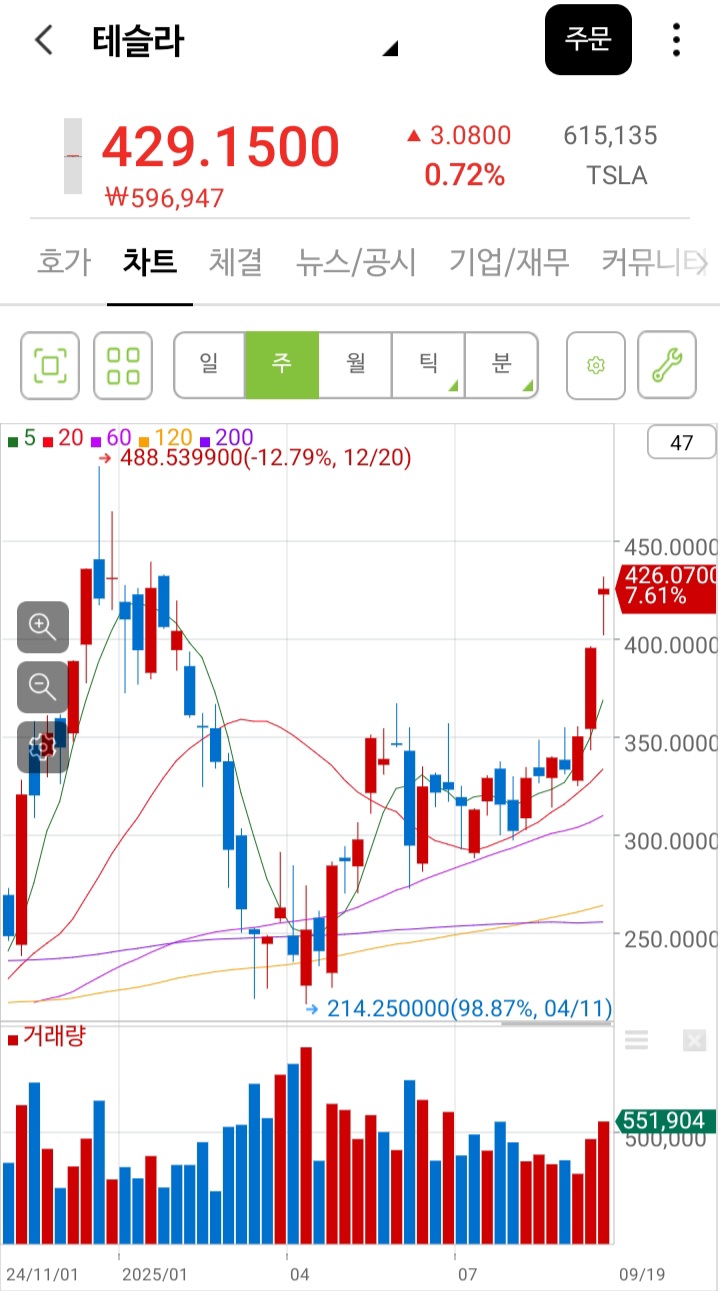Viewport: 720px width, 1291px height.
Task: Tap the 2025/01 date axis label
Action: pos(154,1274)
